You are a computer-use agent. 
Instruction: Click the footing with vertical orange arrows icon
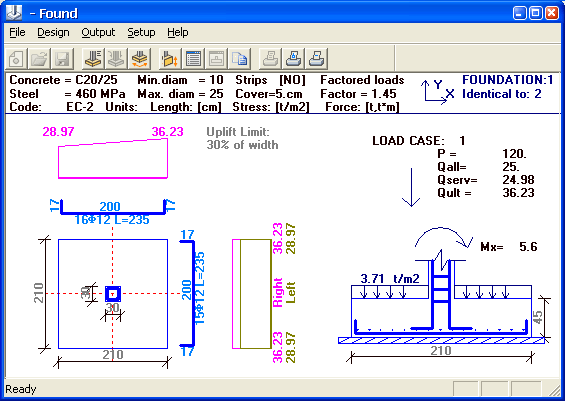[x=170, y=59]
